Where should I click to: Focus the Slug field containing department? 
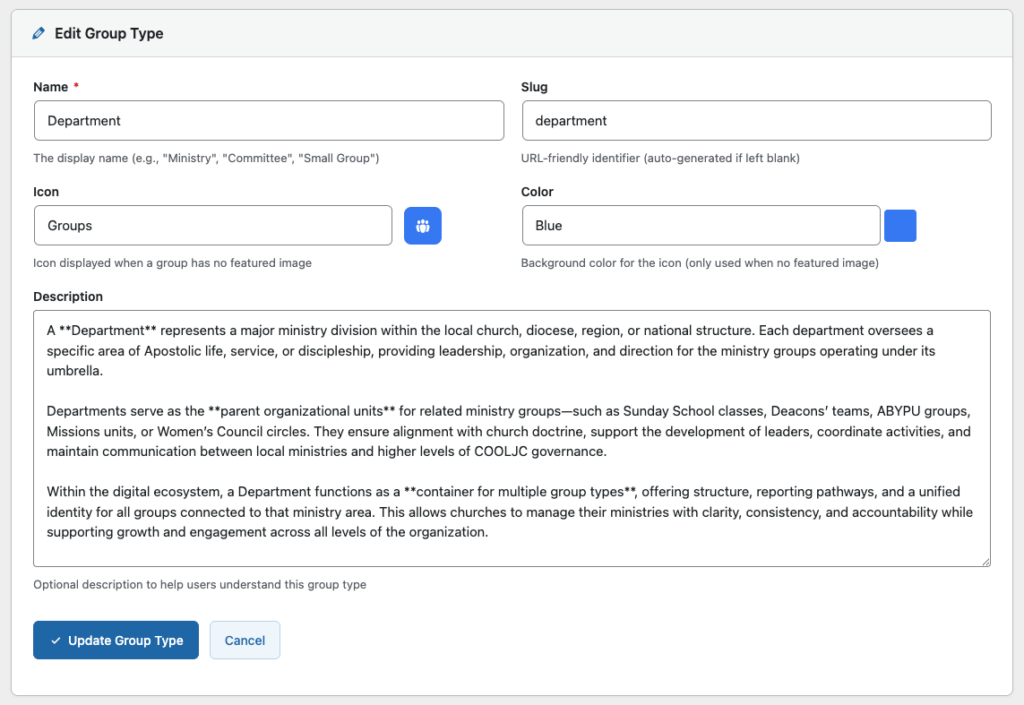[756, 121]
